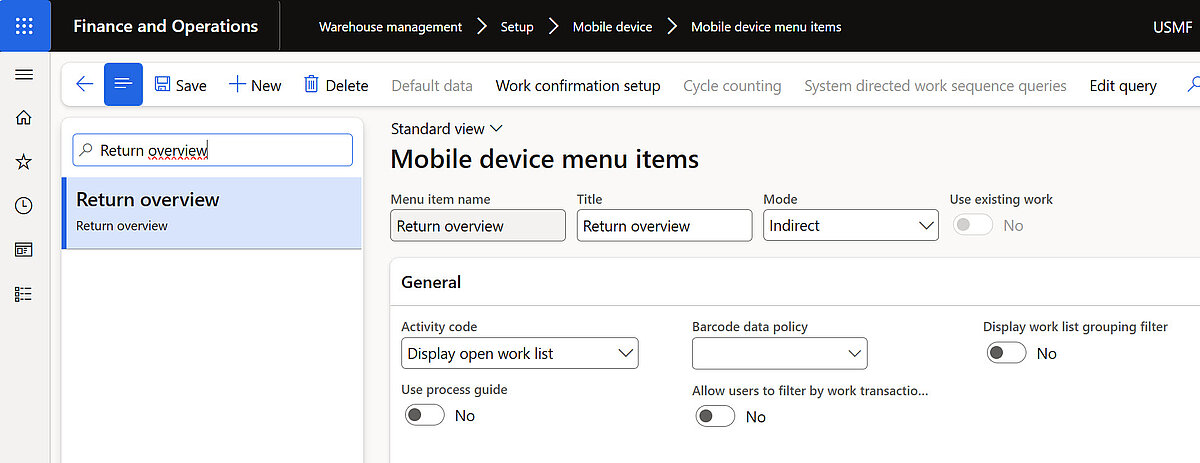Click the magnifier icon in filter box
This screenshot has height=463, width=1200.
[x=87, y=150]
